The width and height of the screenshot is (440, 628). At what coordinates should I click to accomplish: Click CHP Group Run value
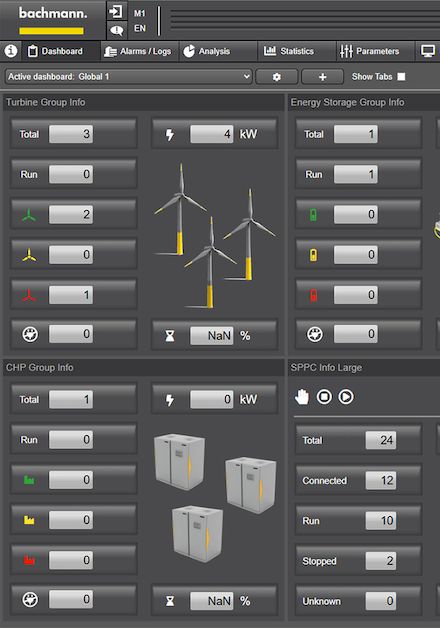(x=71, y=440)
